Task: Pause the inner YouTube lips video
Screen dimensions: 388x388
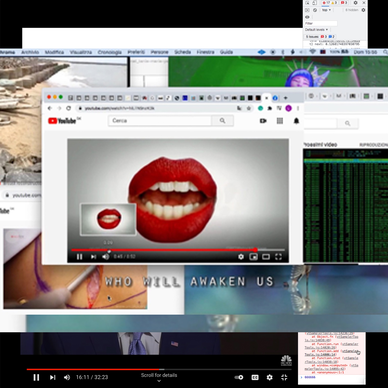Action: [79, 257]
